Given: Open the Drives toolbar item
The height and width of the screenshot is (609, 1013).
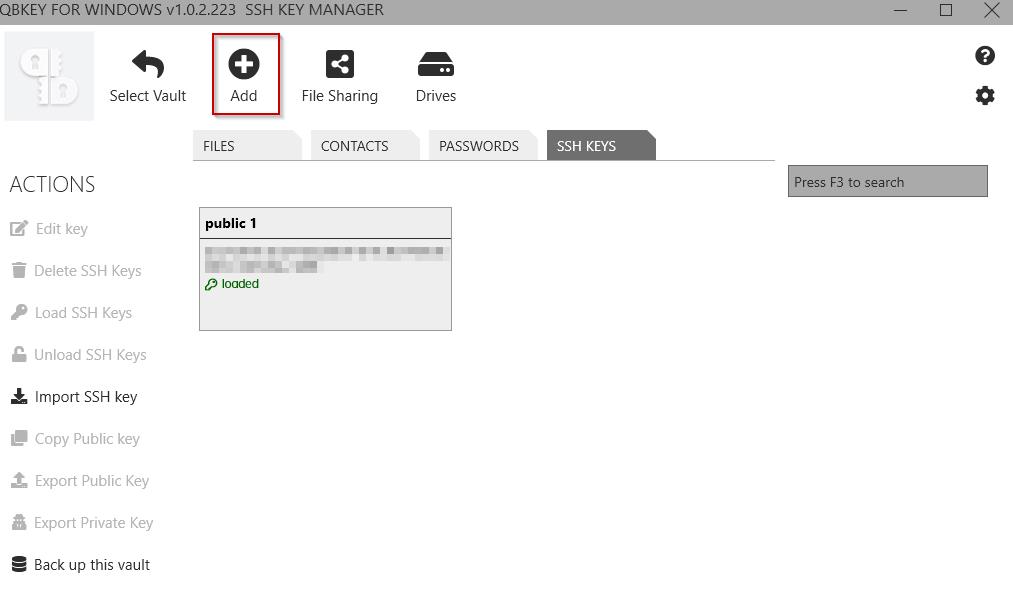Looking at the screenshot, I should click(436, 76).
